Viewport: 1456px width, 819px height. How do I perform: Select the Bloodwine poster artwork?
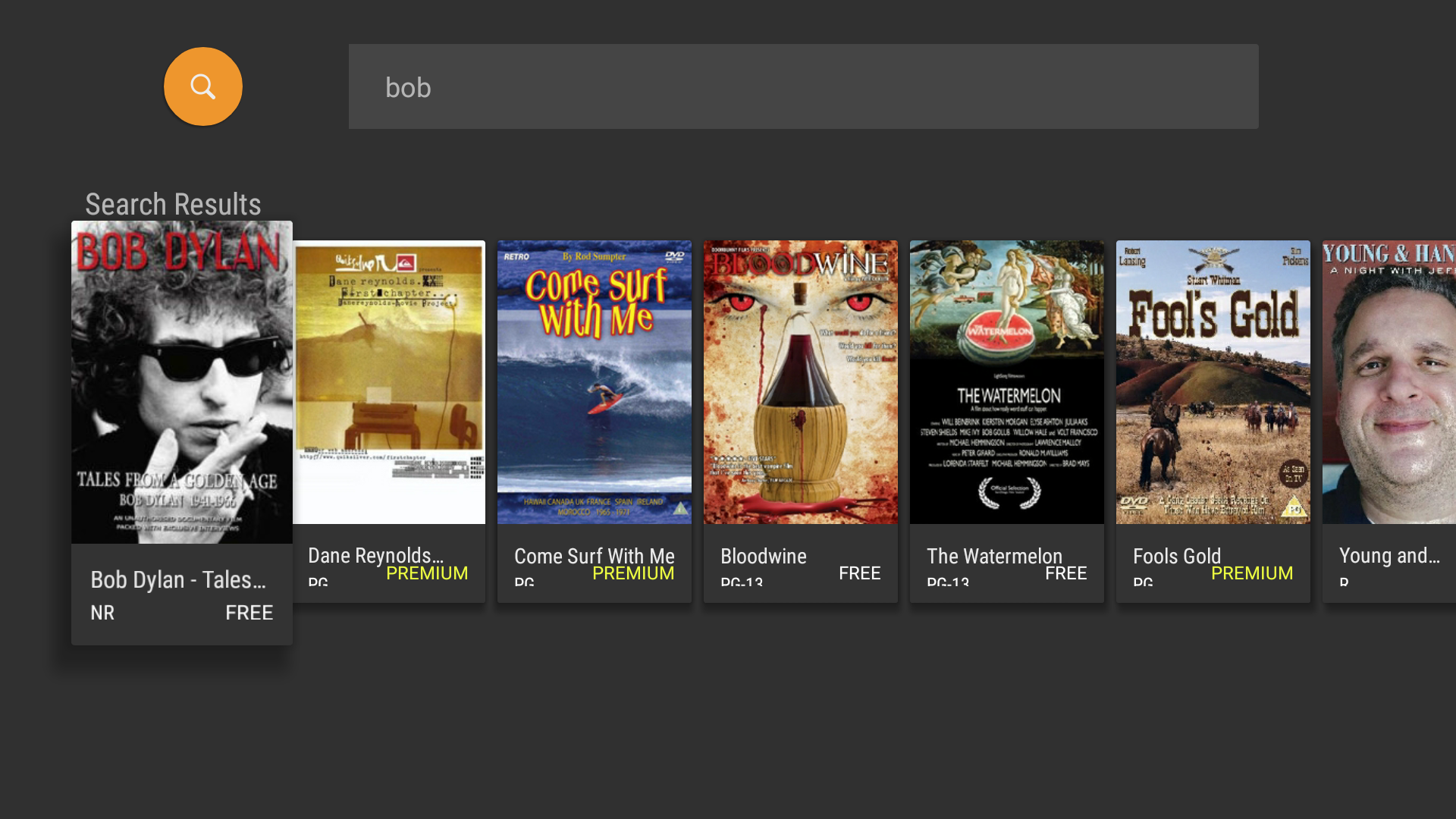800,381
